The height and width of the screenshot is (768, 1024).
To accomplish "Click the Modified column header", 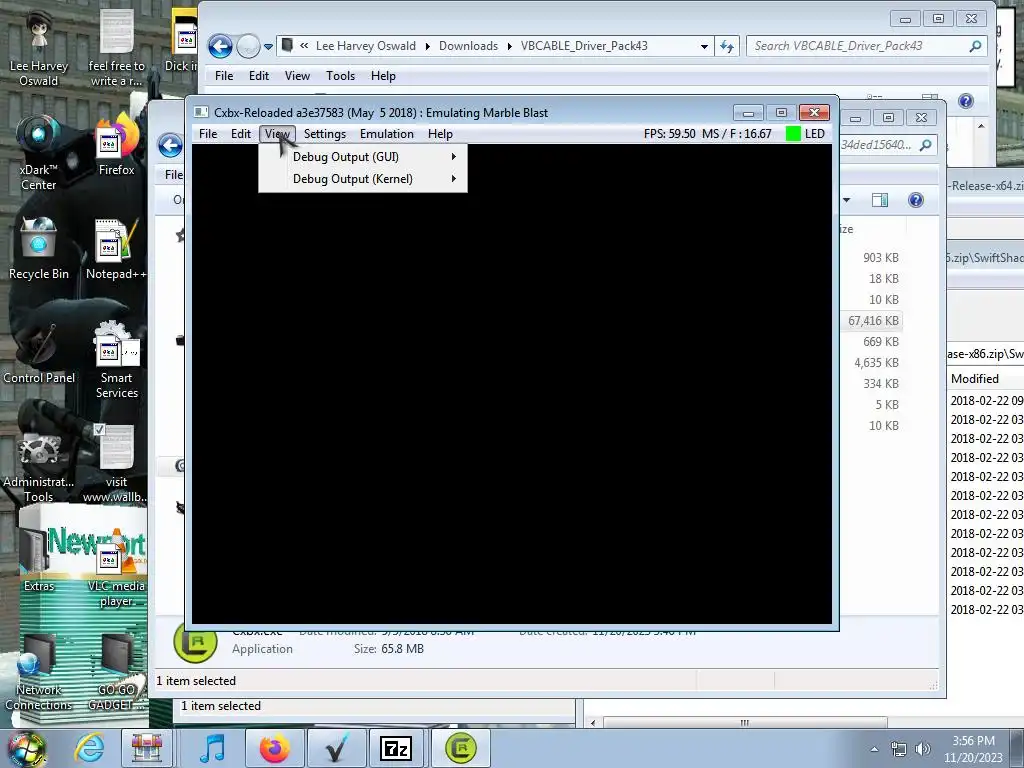I will click(974, 379).
